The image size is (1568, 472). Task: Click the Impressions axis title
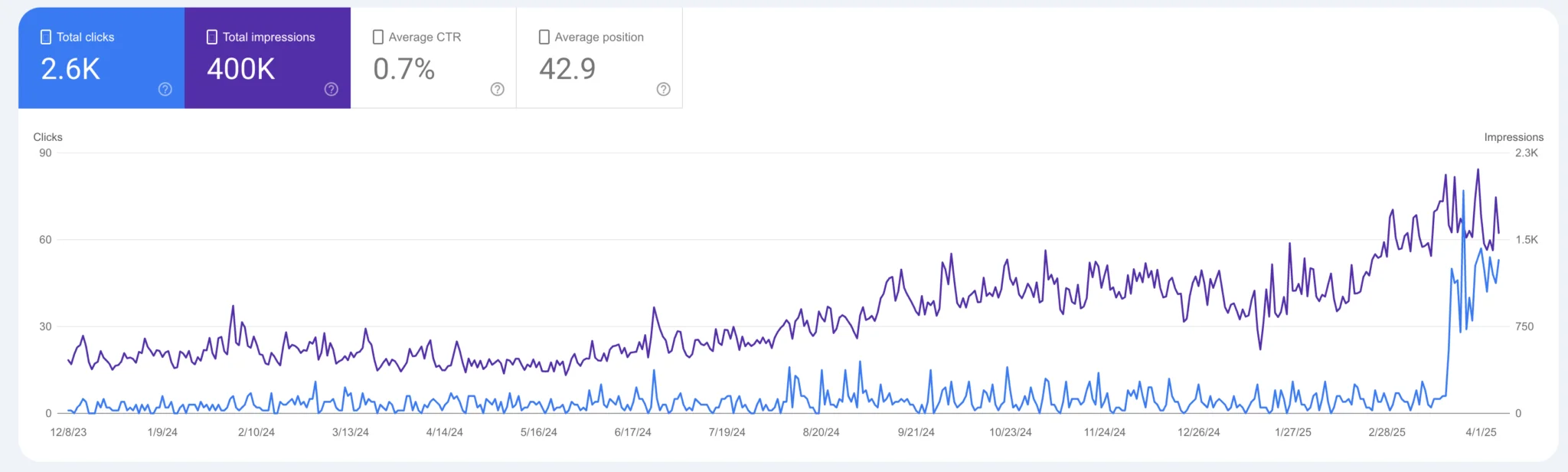click(1513, 137)
